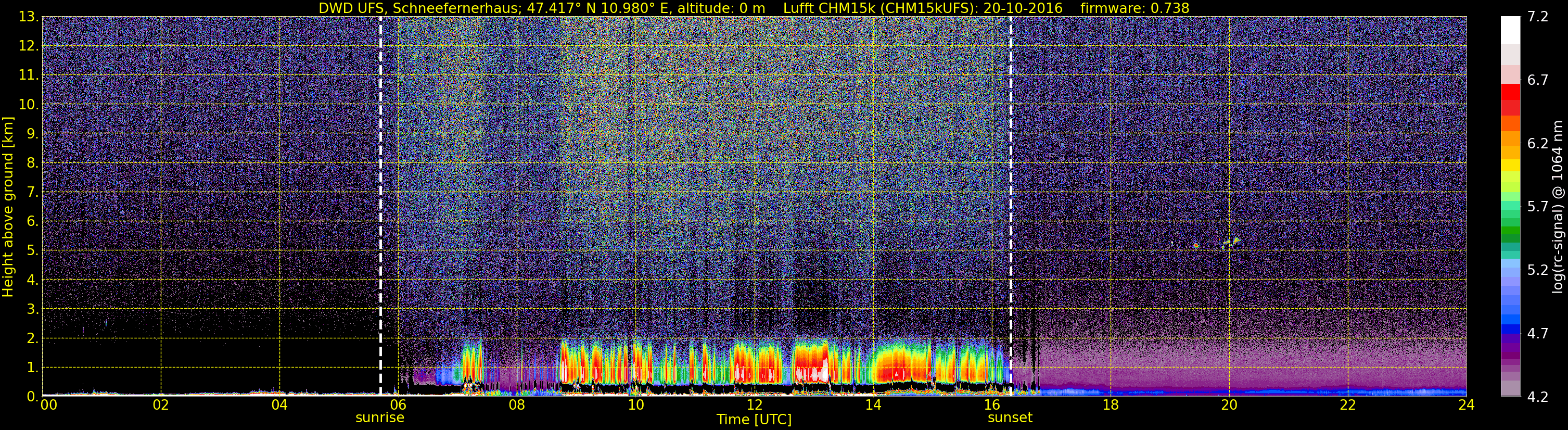Image resolution: width=1568 pixels, height=430 pixels.
Task: Click the colorbar value label 5.7
Action: tap(1538, 207)
